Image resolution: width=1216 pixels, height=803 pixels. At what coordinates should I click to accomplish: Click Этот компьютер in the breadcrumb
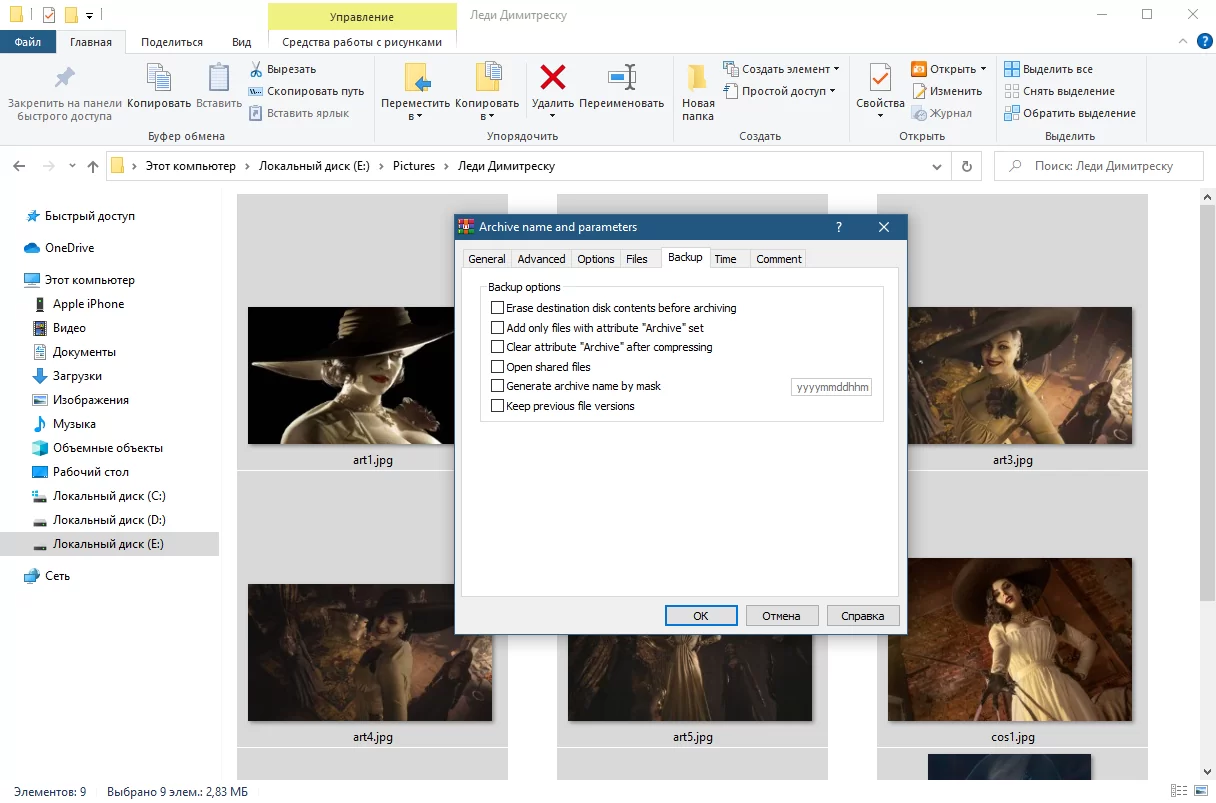click(191, 166)
